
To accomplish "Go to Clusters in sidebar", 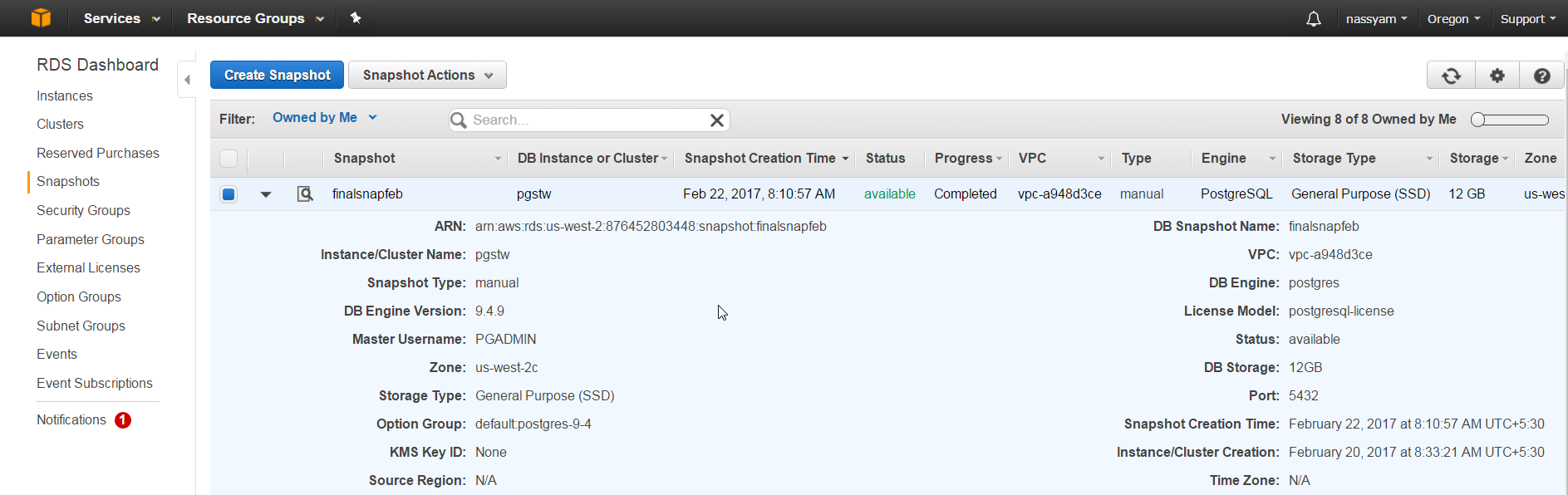I will tap(60, 125).
